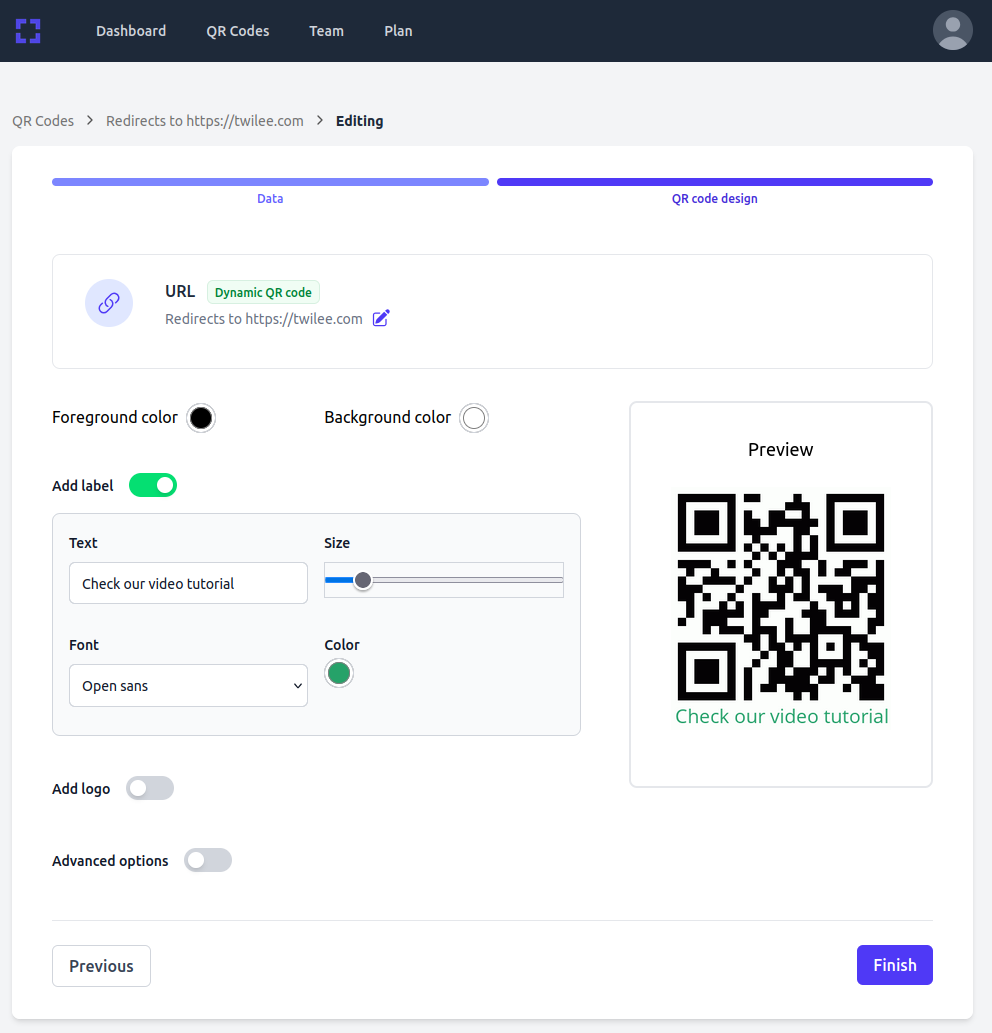The image size is (992, 1033).
Task: Click the label Size slider handle
Action: [362, 580]
